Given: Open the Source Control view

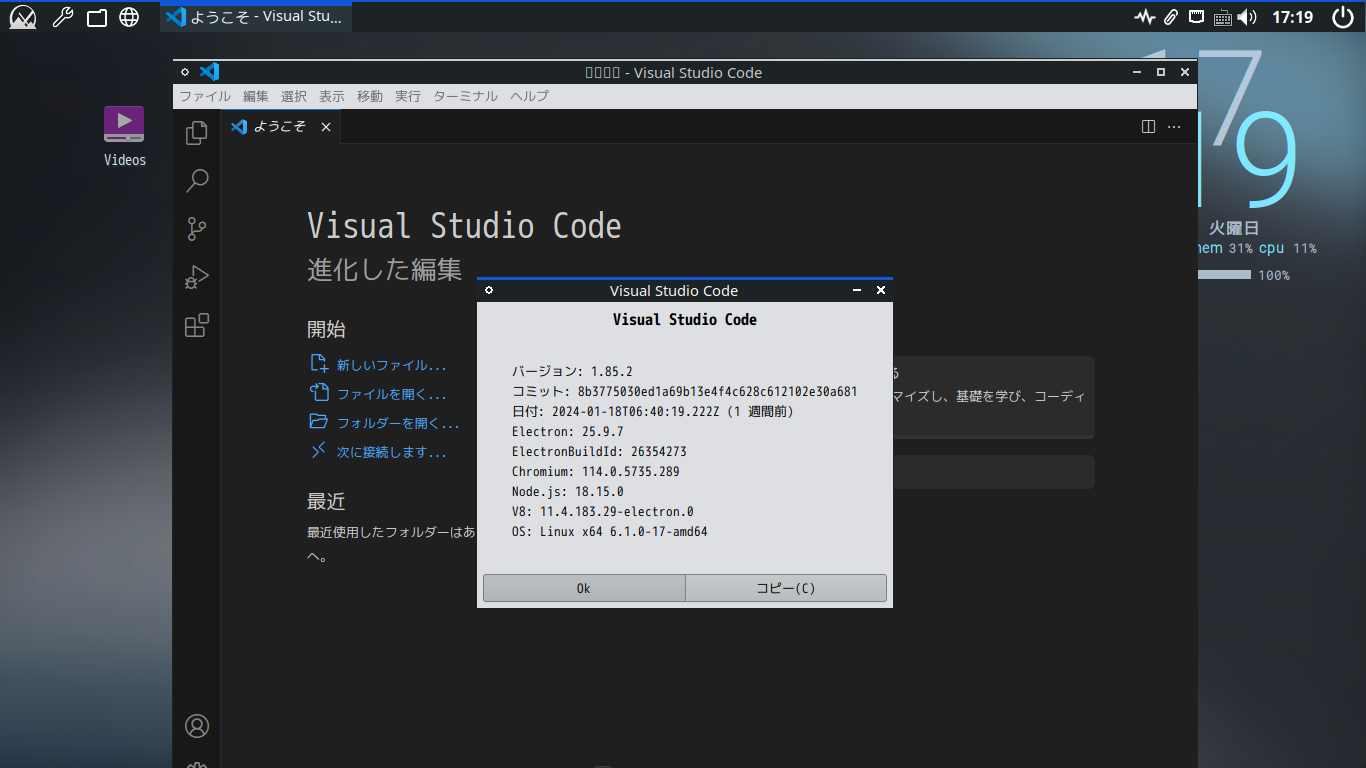Looking at the screenshot, I should (197, 229).
